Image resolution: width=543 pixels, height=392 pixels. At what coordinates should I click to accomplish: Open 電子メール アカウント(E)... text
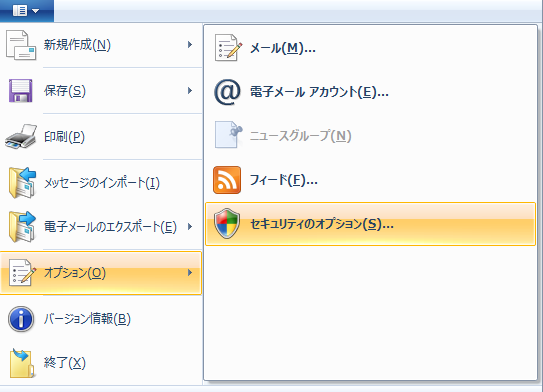click(319, 92)
